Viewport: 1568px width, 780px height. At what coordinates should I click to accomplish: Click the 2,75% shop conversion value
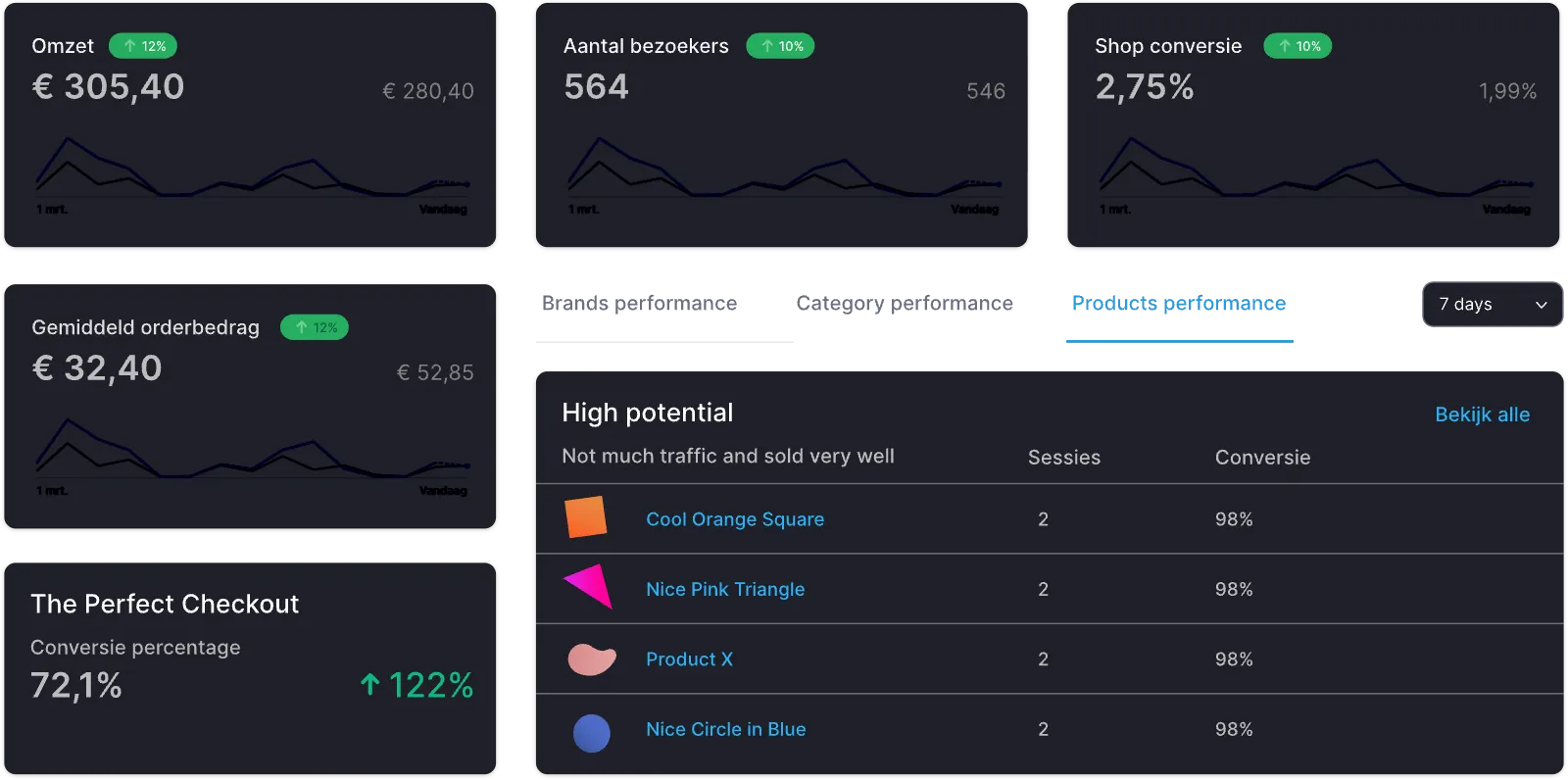[x=1145, y=87]
